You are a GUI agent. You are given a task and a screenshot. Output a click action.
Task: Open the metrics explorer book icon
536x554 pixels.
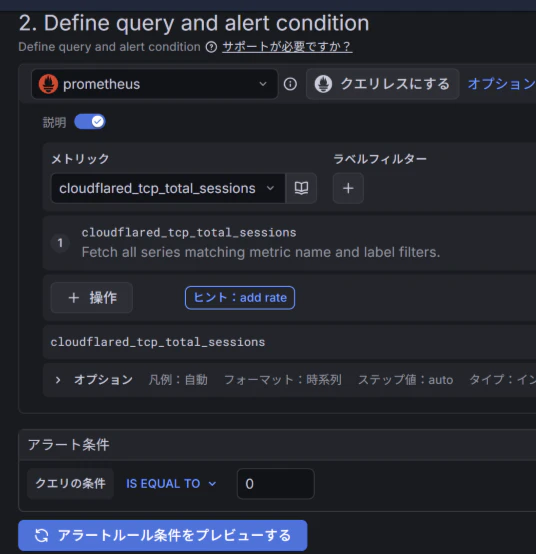[x=301, y=188]
